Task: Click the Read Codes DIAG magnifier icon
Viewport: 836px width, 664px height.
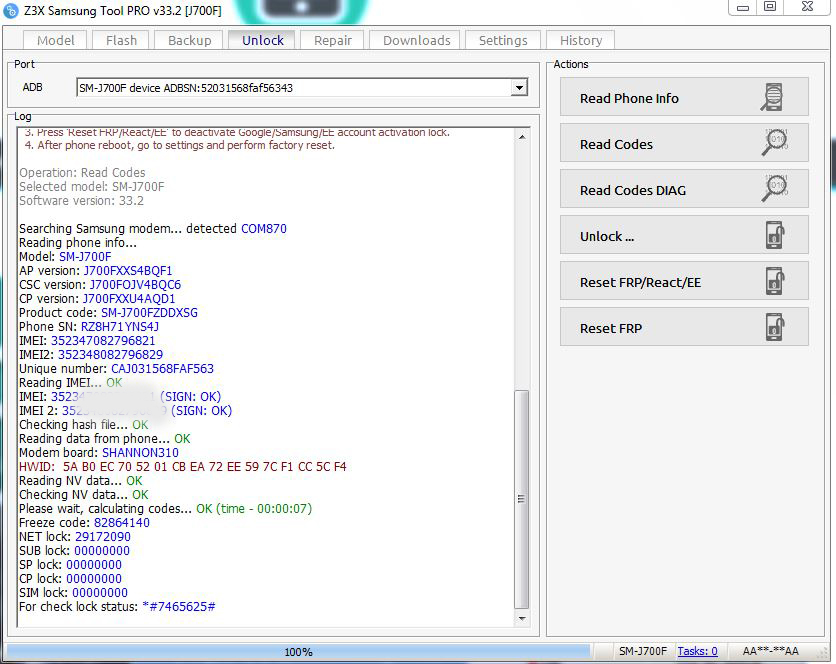Action: [775, 188]
